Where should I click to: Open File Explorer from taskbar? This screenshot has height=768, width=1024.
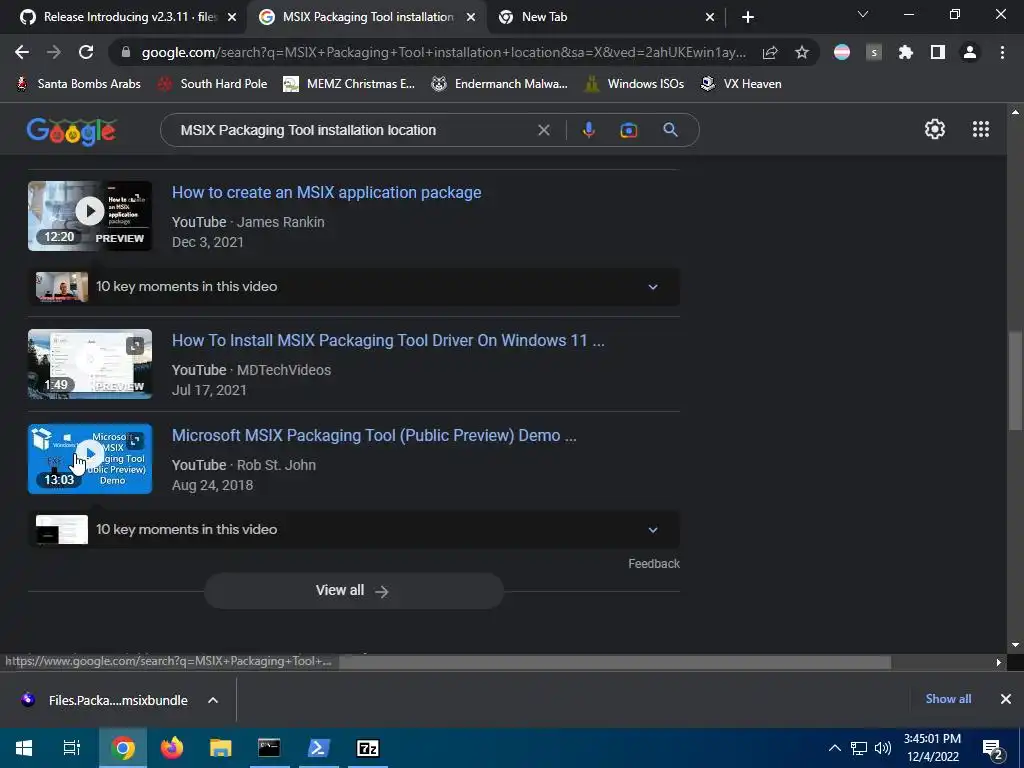pyautogui.click(x=220, y=748)
